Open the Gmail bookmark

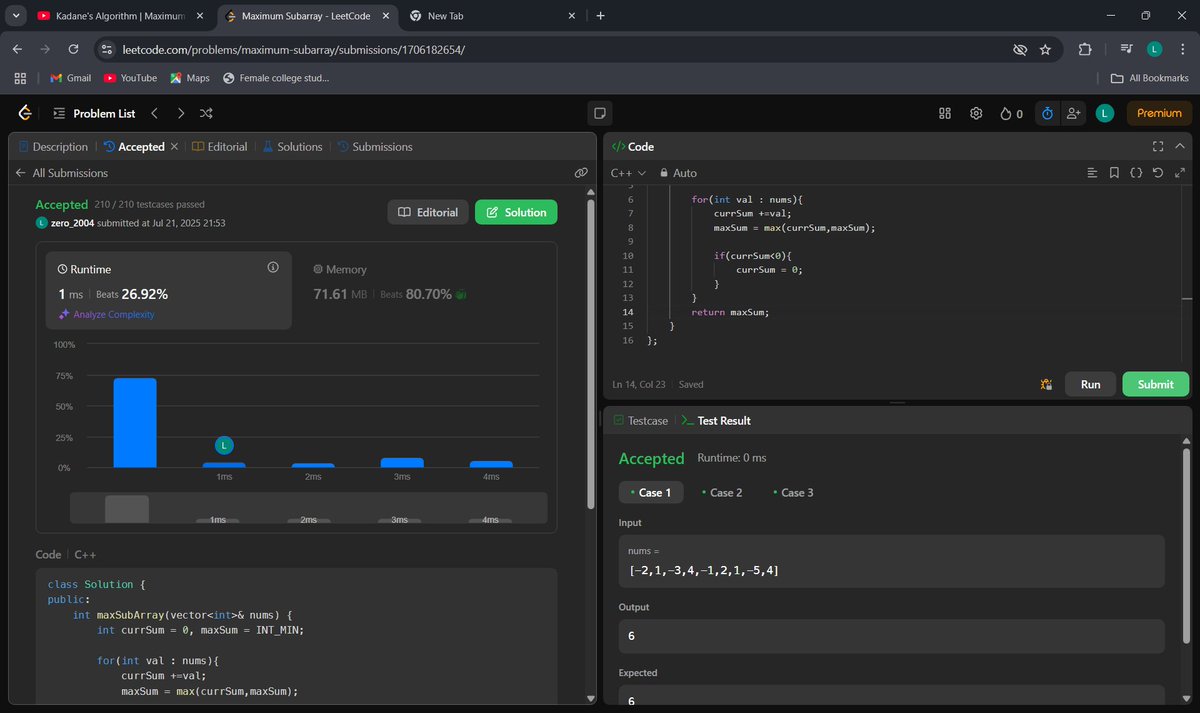(x=70, y=78)
